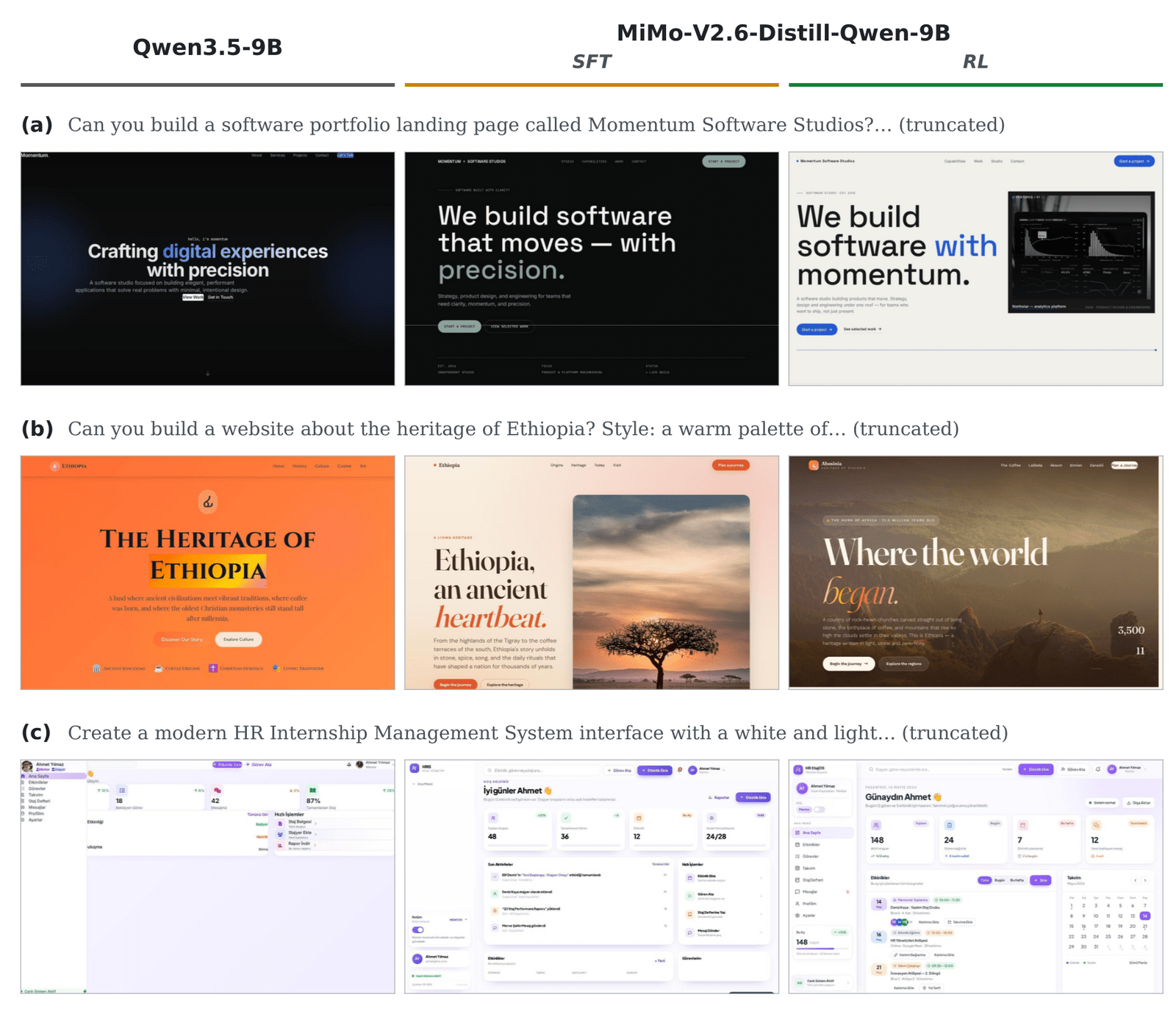This screenshot has height=1019, width=1176.
Task: Click Ahmet Yılmaz avatar photo in Qwen HR sidebar
Action: [27, 766]
